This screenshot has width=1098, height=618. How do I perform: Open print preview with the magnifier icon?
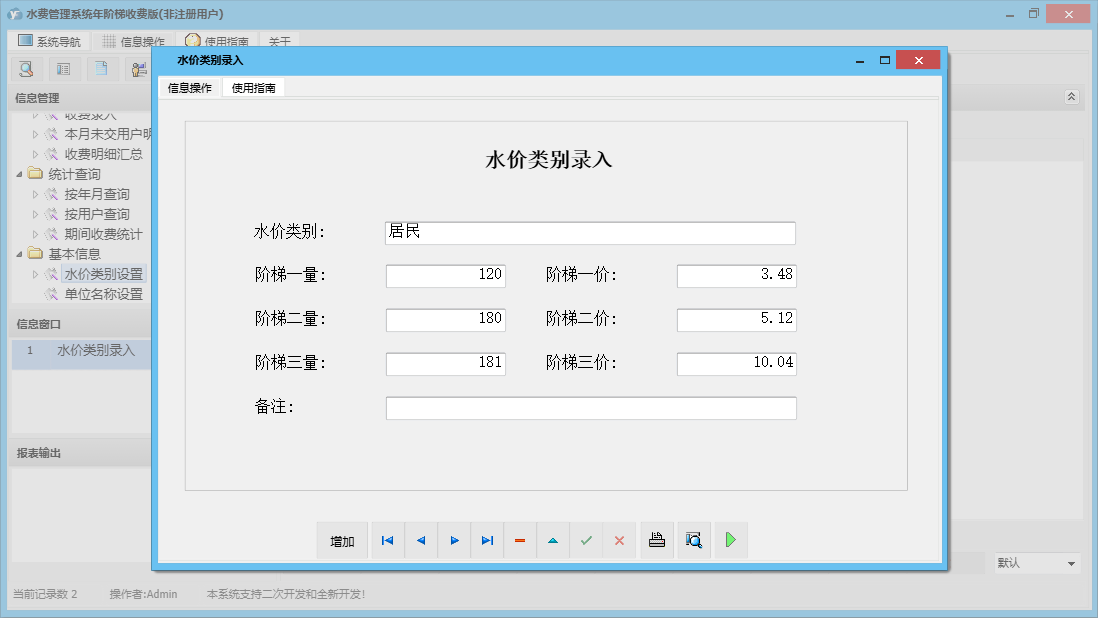pyautogui.click(x=694, y=541)
